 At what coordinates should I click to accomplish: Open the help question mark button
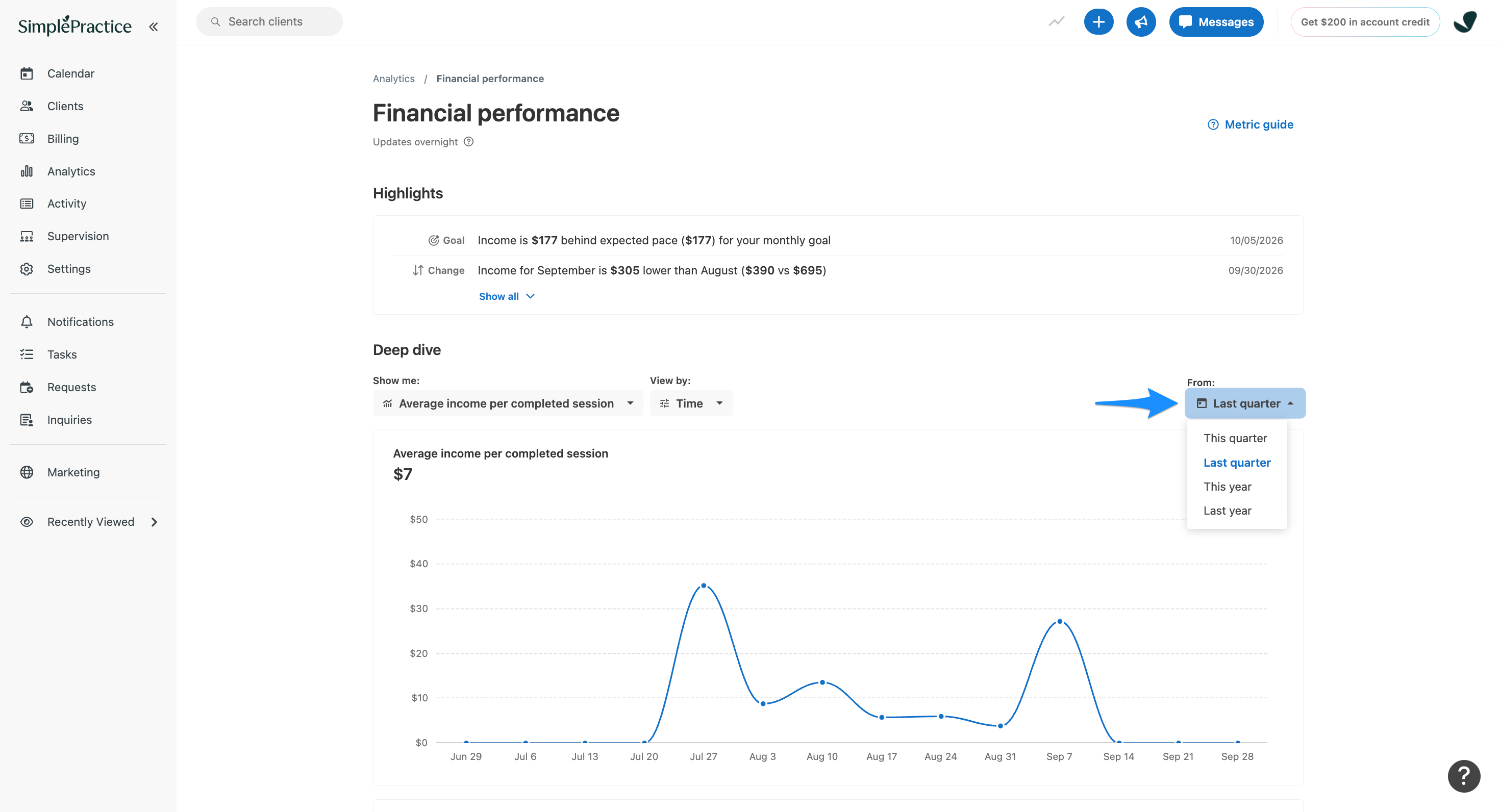coord(1464,776)
